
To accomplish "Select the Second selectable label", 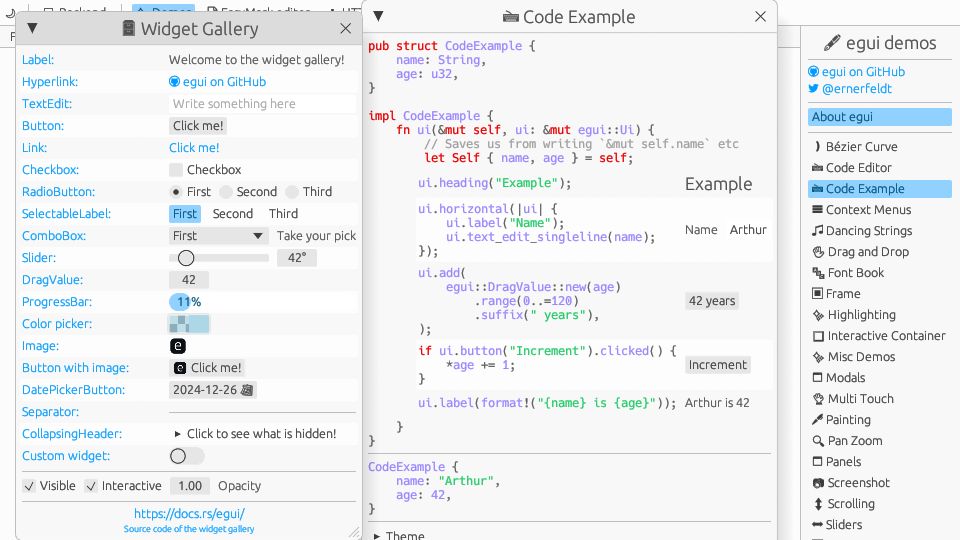I will pyautogui.click(x=233, y=214).
